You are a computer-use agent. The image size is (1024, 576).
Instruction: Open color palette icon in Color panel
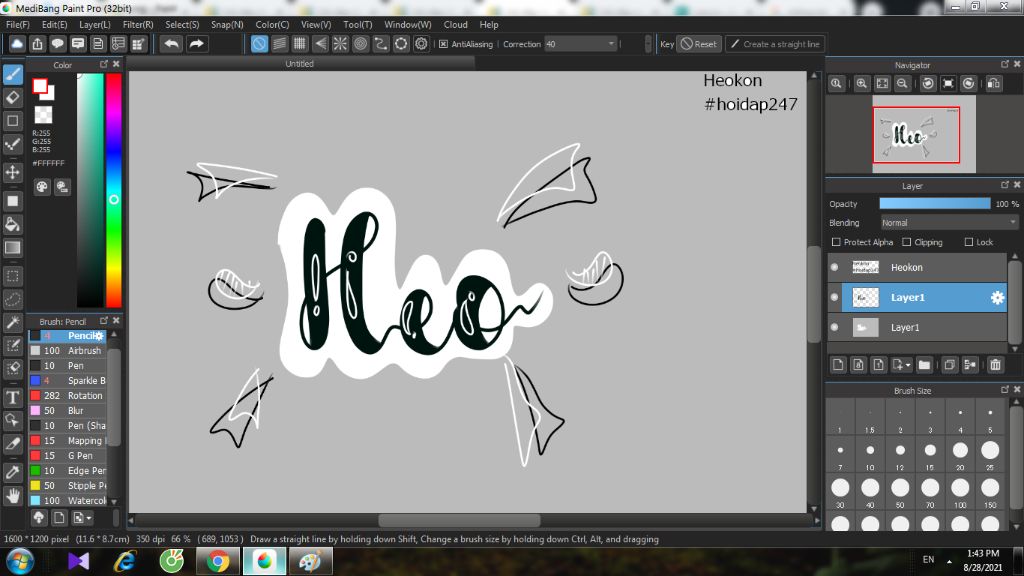point(42,187)
